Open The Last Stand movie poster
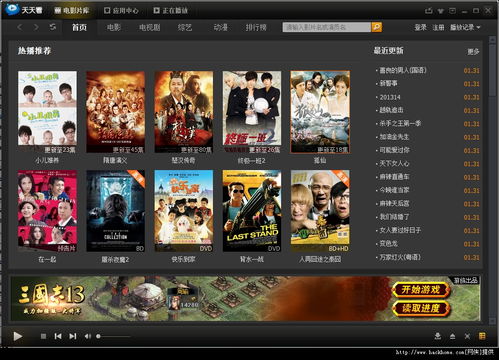 click(252, 211)
